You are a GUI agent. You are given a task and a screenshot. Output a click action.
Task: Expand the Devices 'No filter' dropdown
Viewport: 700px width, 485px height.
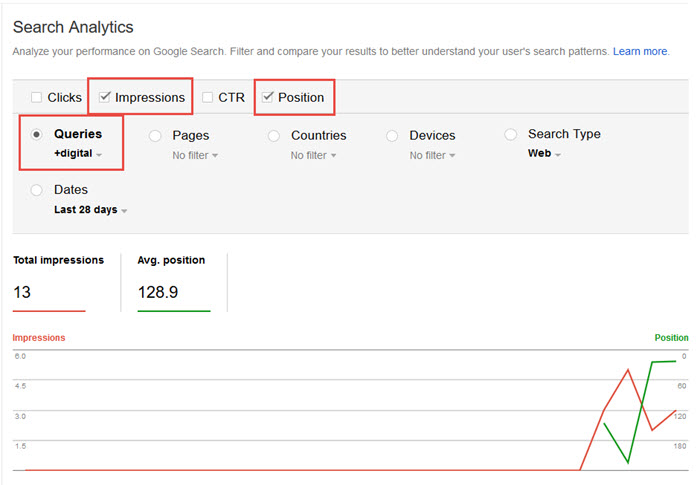tap(432, 156)
